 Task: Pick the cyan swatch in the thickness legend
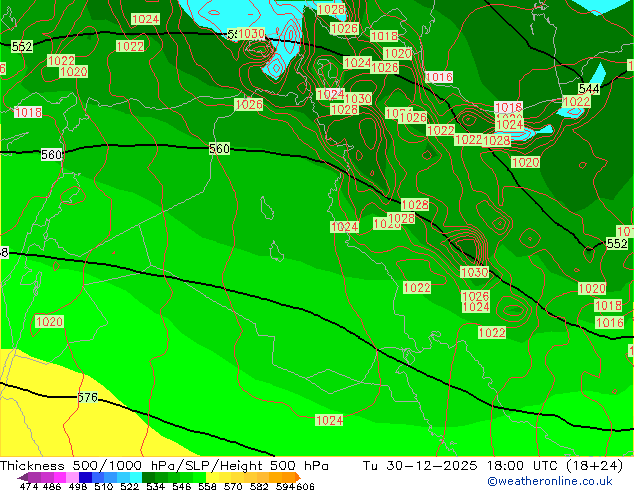click(x=135, y=477)
